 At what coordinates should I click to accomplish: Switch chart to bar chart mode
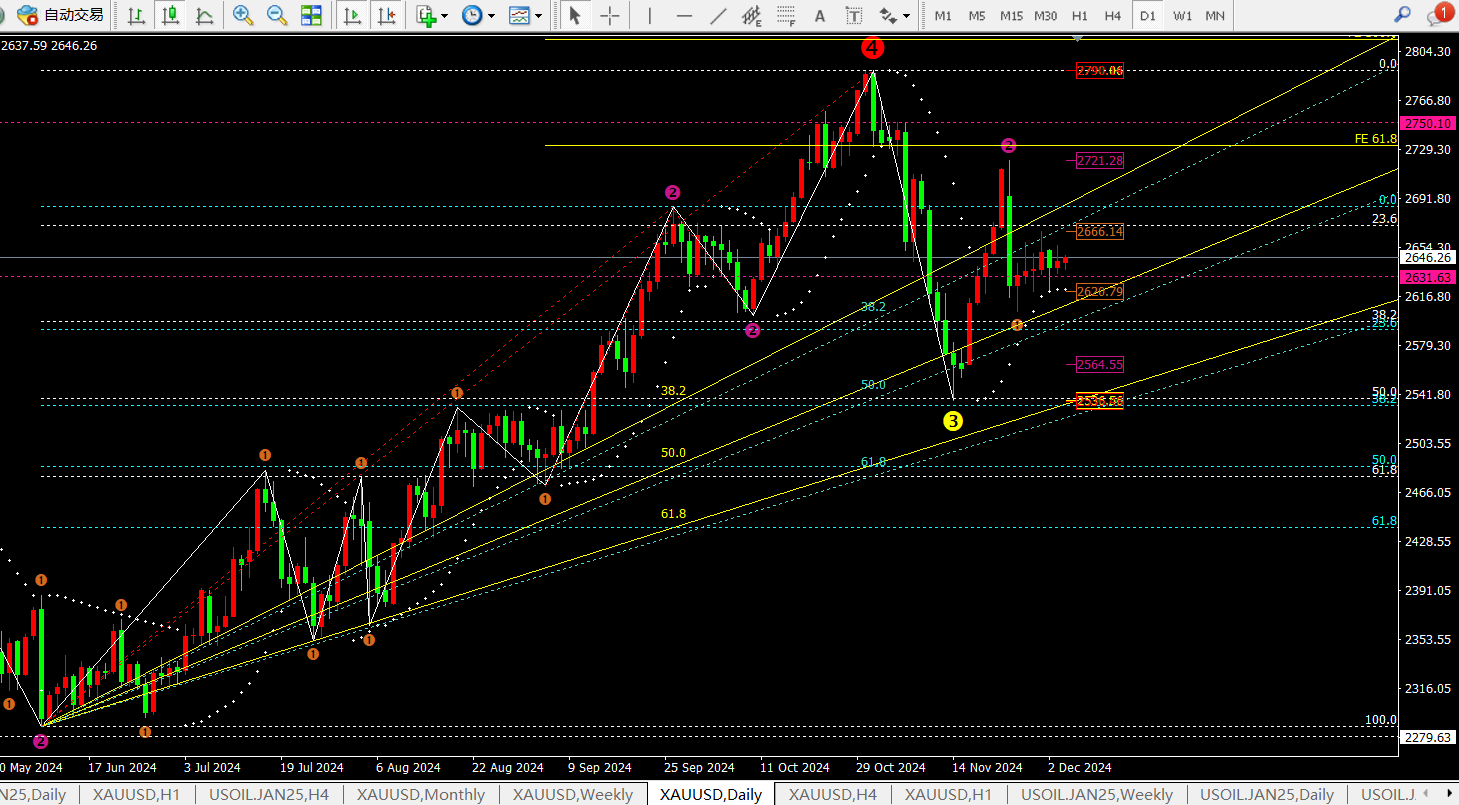pyautogui.click(x=137, y=15)
